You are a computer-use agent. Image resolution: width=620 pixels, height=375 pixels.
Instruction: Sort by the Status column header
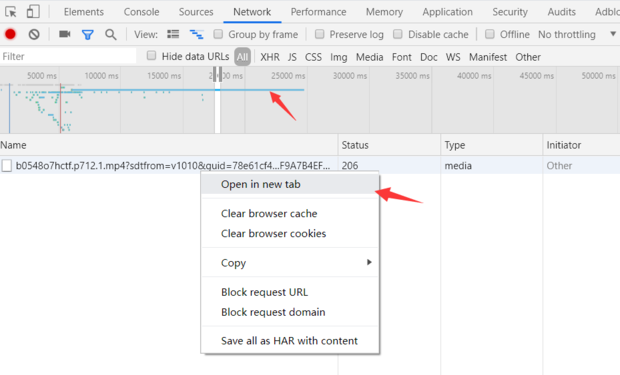tap(389, 145)
